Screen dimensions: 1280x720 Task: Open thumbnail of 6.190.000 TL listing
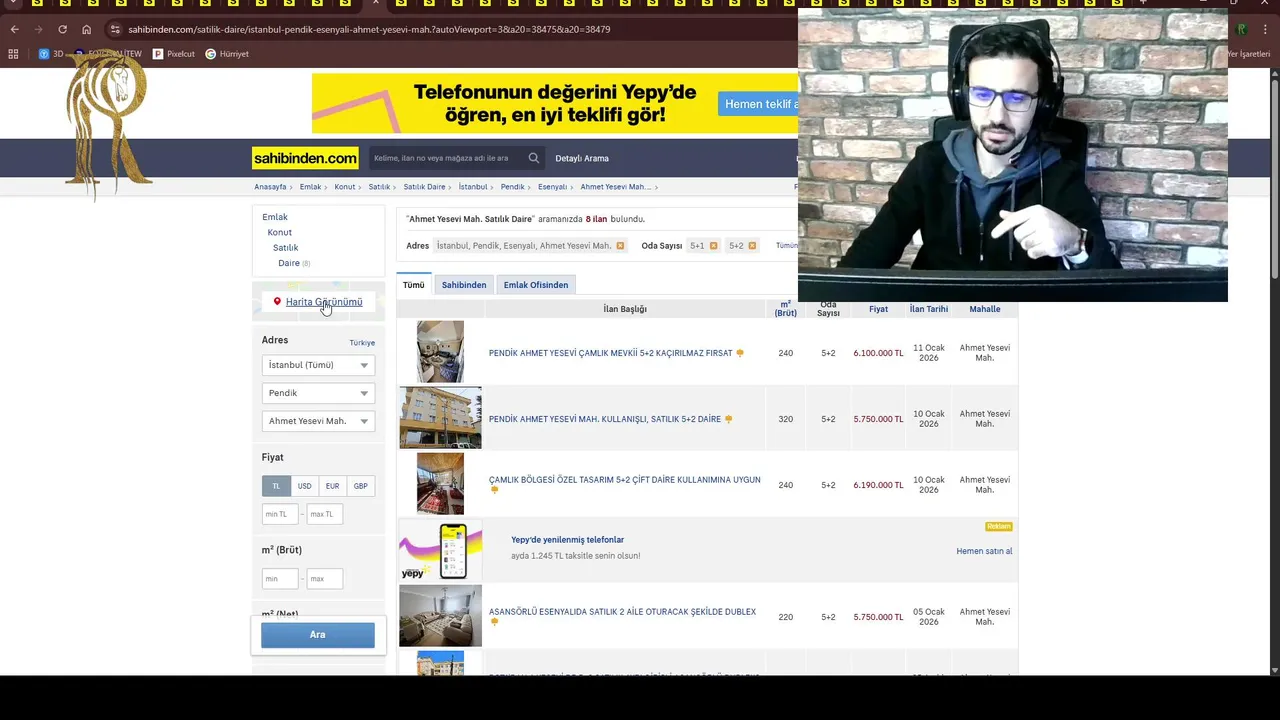440,484
